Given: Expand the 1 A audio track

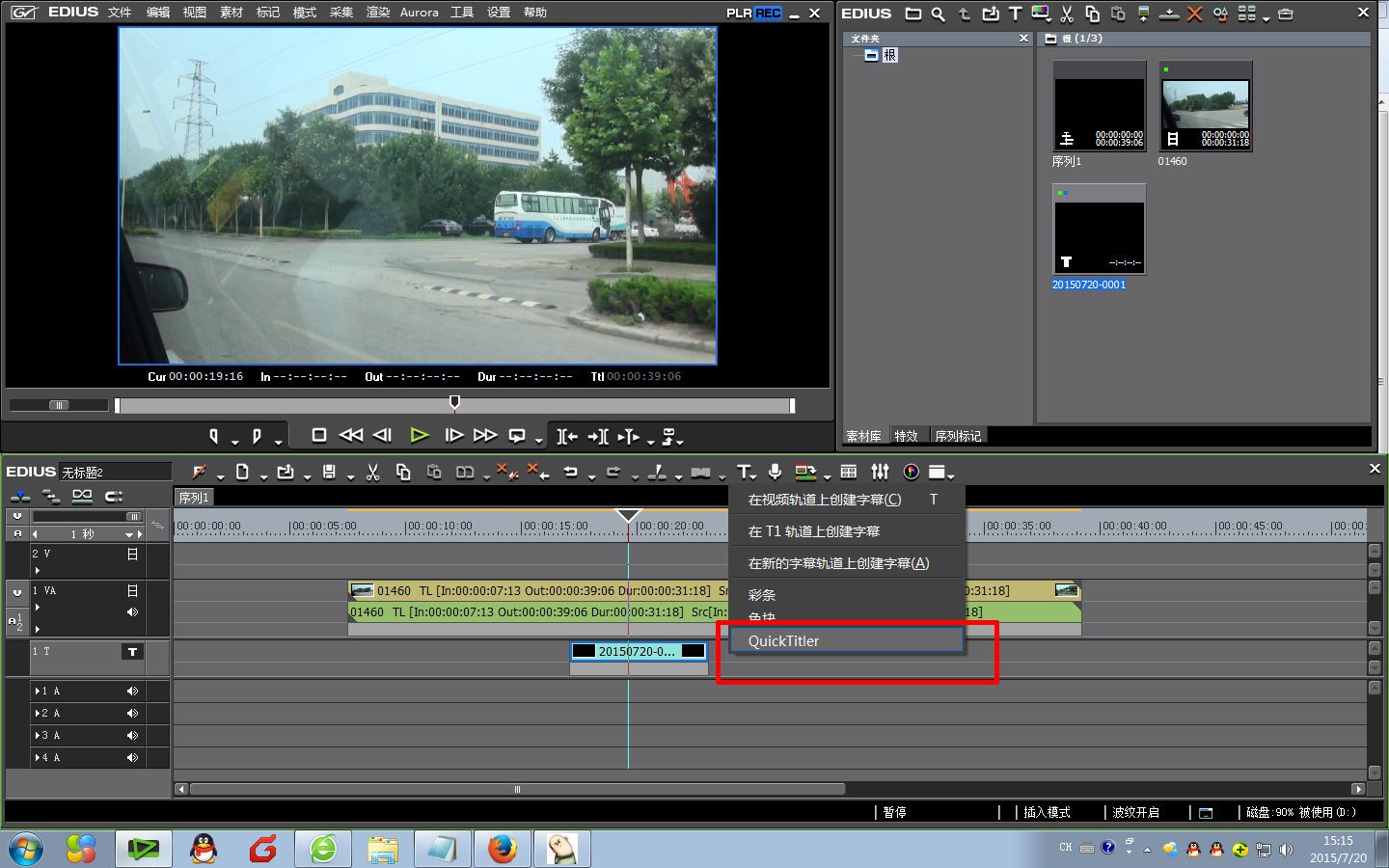Looking at the screenshot, I should pos(38,692).
